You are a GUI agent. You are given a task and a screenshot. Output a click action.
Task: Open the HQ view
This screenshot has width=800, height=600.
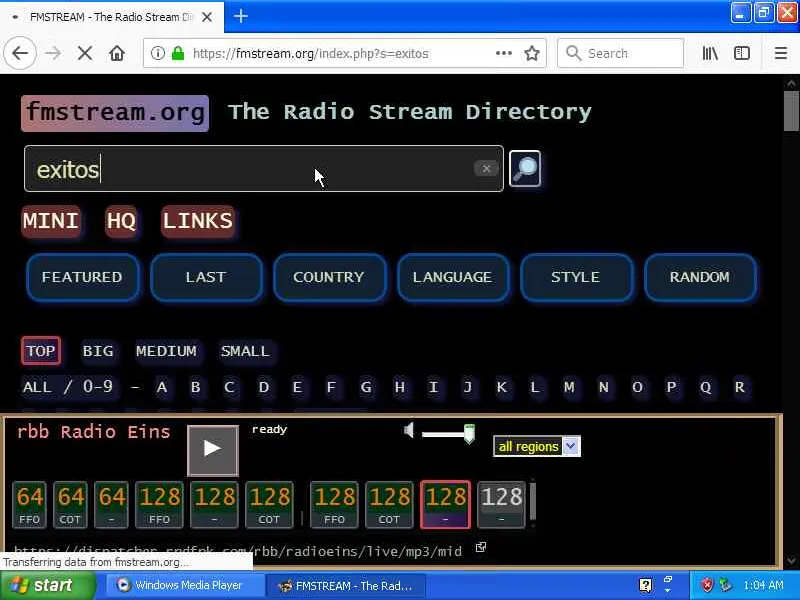(x=121, y=221)
